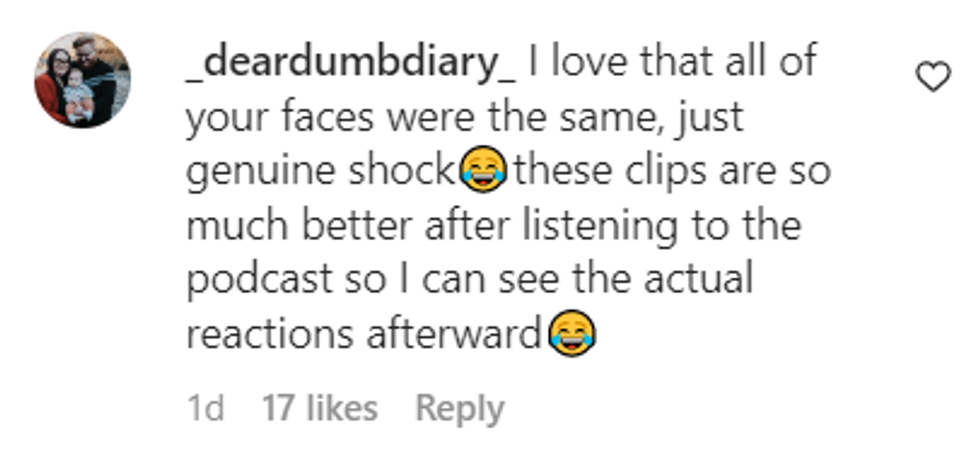The width and height of the screenshot is (980, 466).
Task: Select the baby in the avatar photo
Action: point(78,94)
